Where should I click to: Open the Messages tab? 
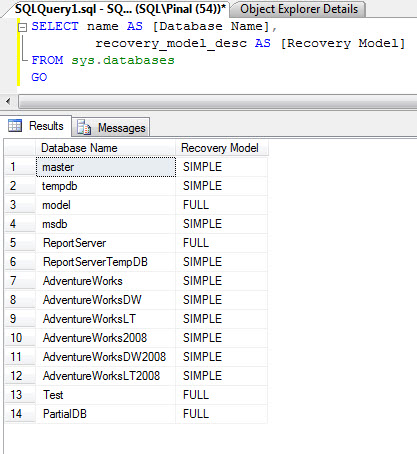(111, 128)
